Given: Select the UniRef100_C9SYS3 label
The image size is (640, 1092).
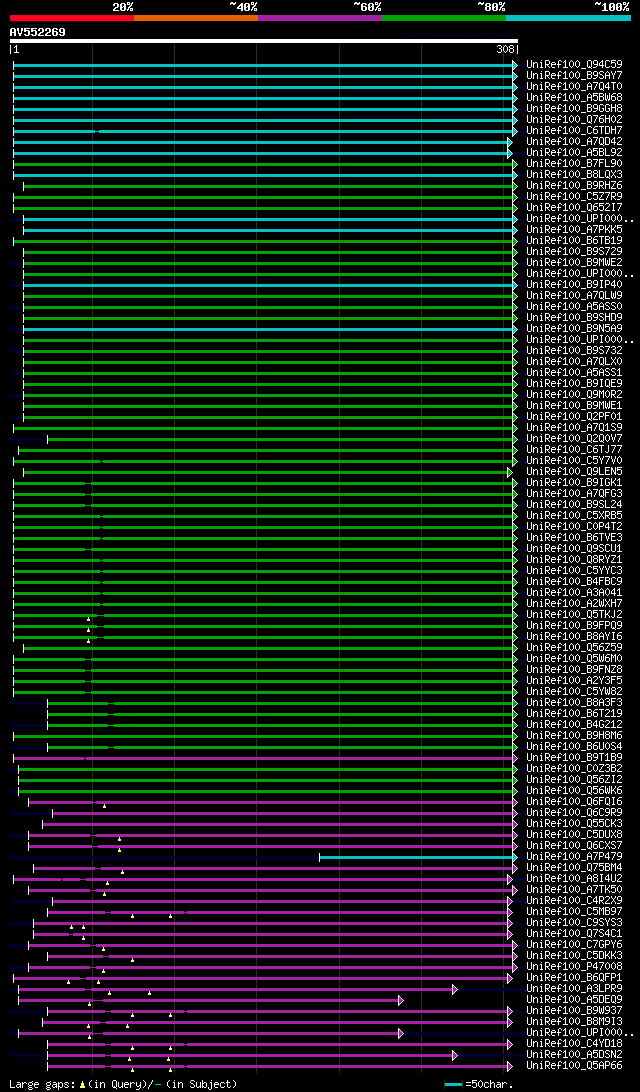Looking at the screenshot, I should (x=575, y=923).
